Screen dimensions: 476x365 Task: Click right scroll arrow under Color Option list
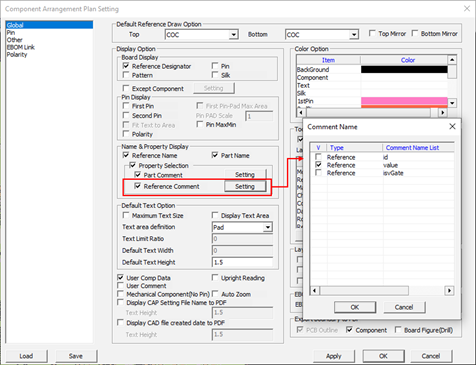(442, 112)
